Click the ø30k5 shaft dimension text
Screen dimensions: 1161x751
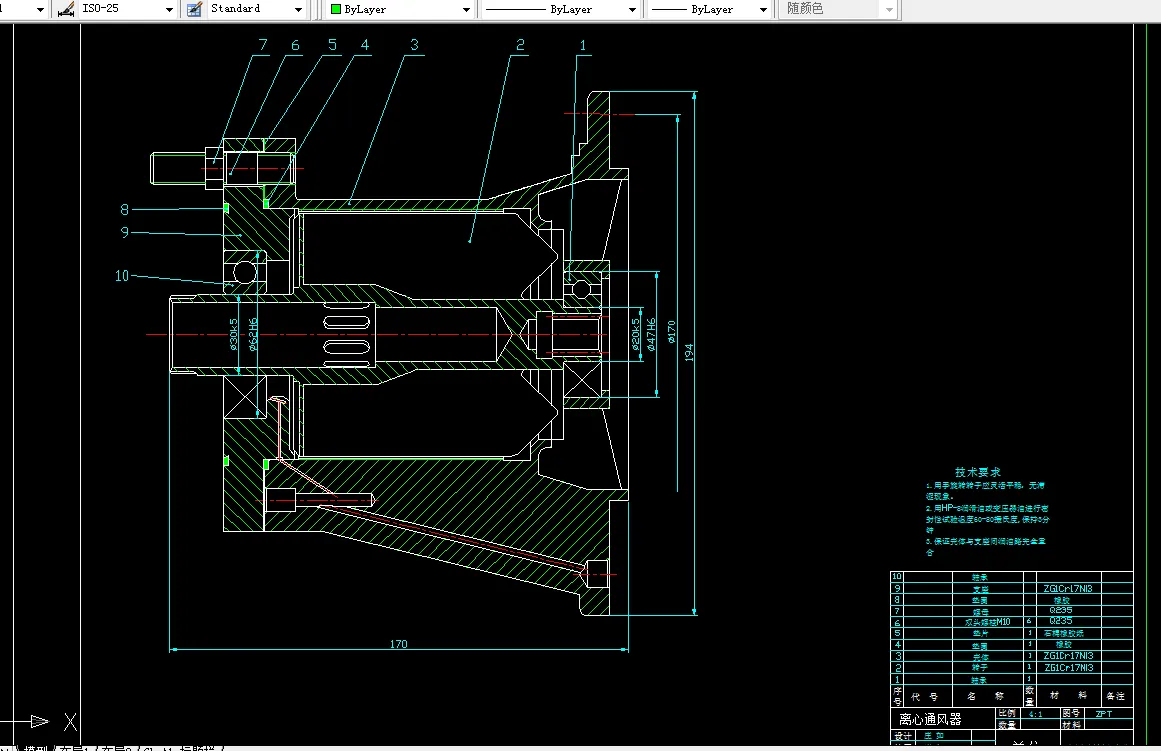tap(234, 336)
